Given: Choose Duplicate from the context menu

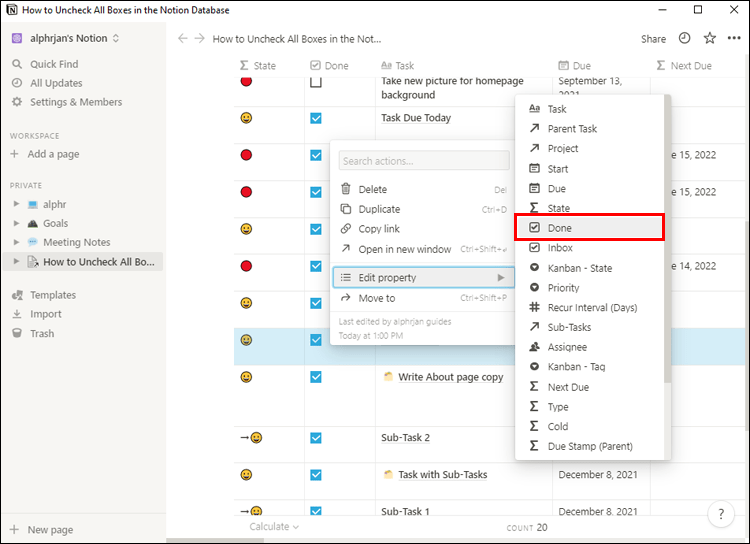Looking at the screenshot, I should [379, 209].
